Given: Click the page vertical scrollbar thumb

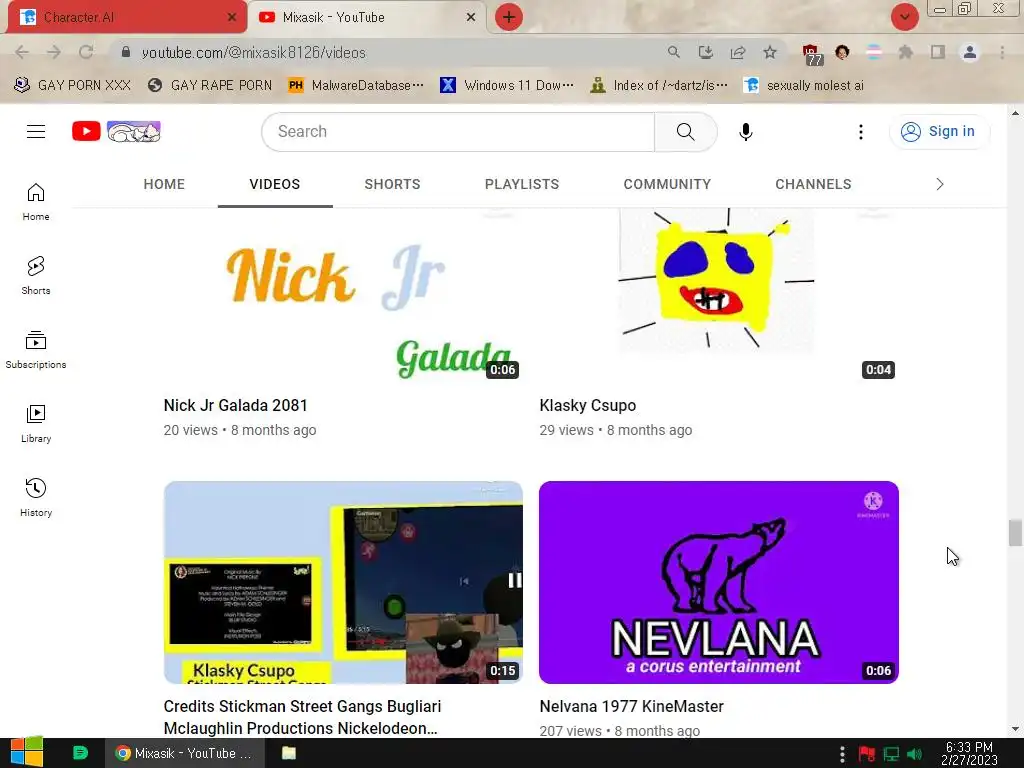Looking at the screenshot, I should pos(1015,532).
